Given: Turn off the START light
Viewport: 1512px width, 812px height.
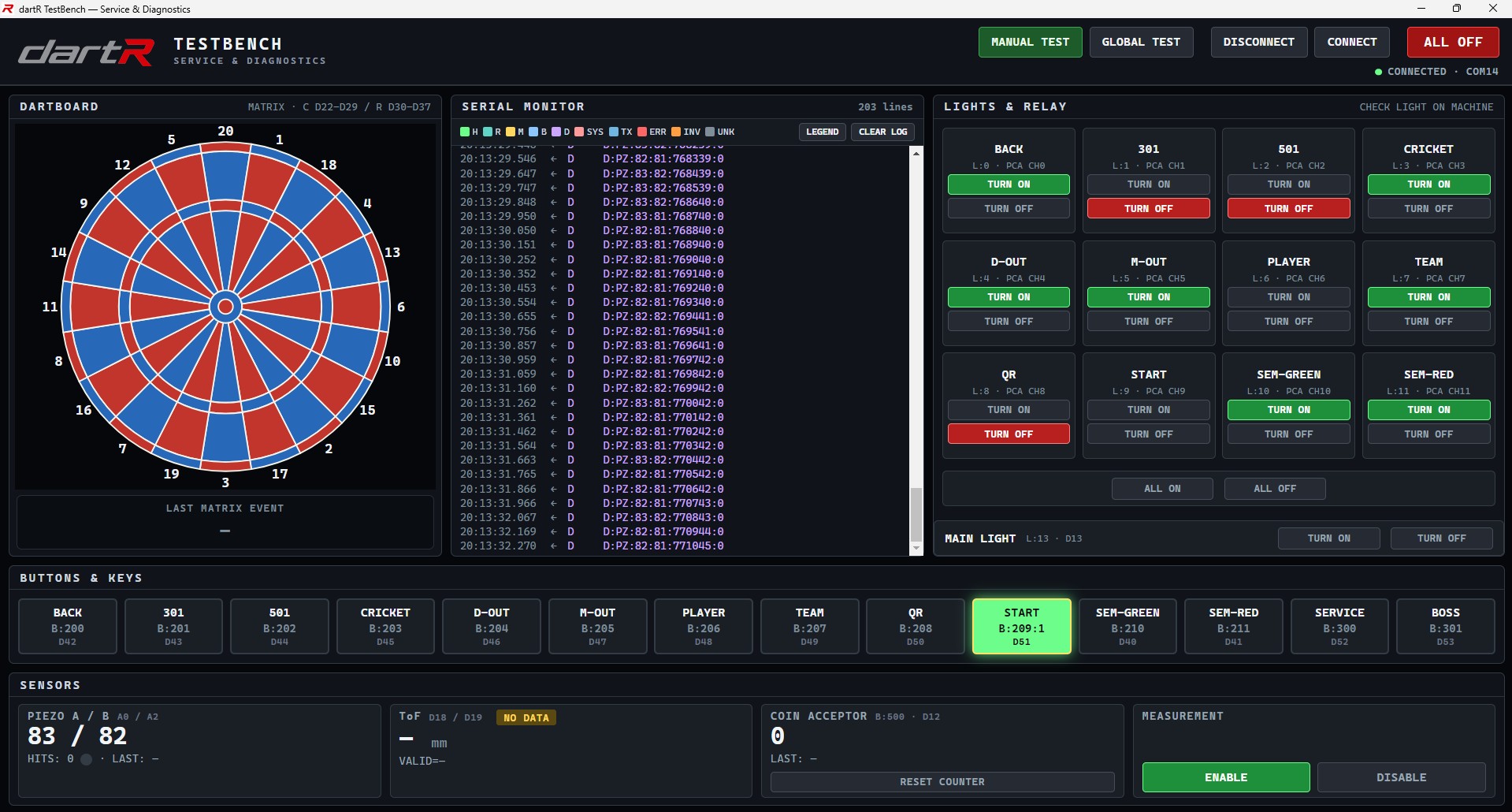Looking at the screenshot, I should click(1149, 434).
